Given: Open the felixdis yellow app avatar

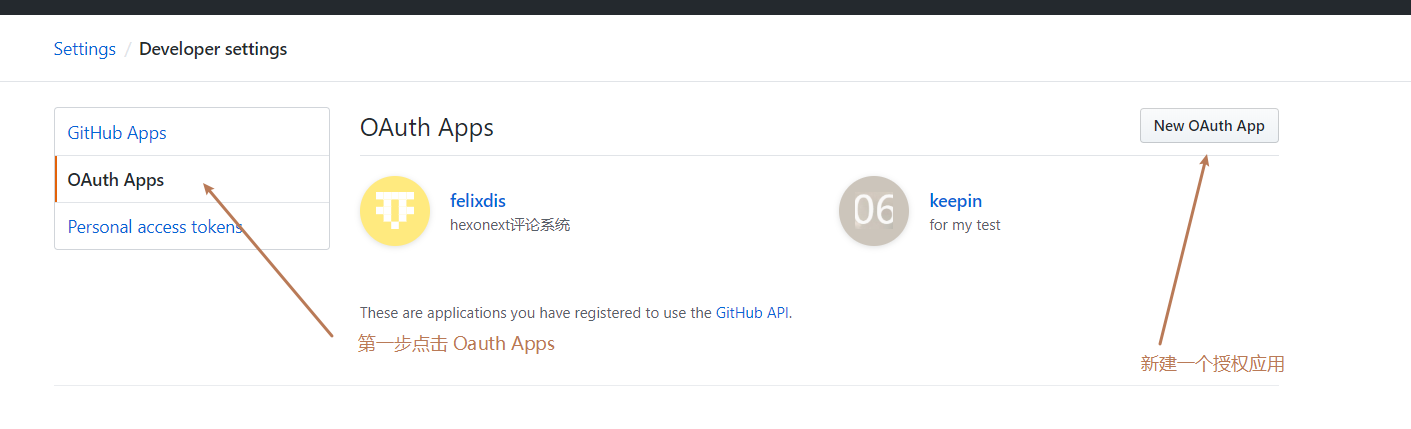Looking at the screenshot, I should (x=395, y=211).
